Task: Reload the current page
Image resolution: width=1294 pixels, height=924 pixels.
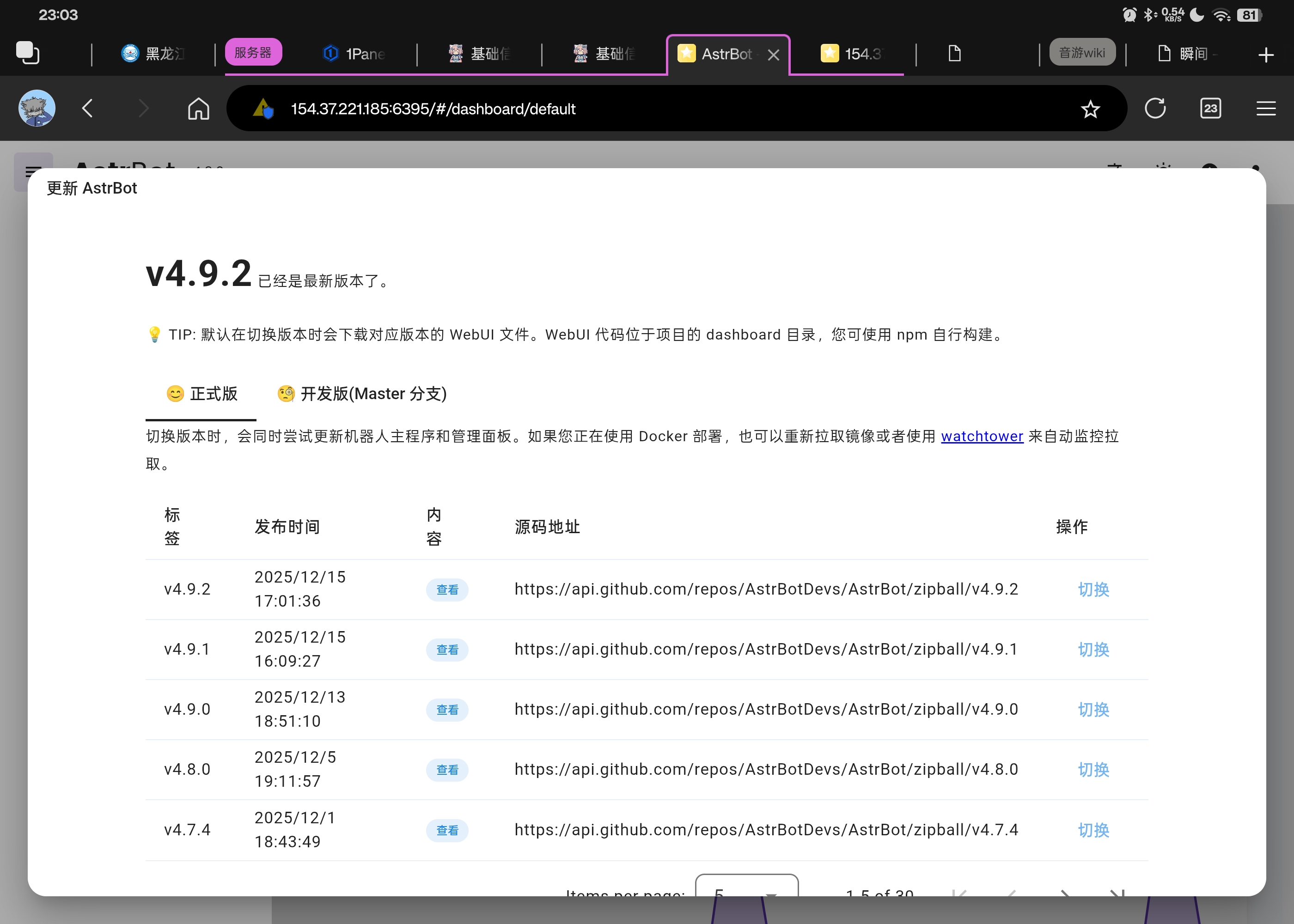Action: [1154, 108]
